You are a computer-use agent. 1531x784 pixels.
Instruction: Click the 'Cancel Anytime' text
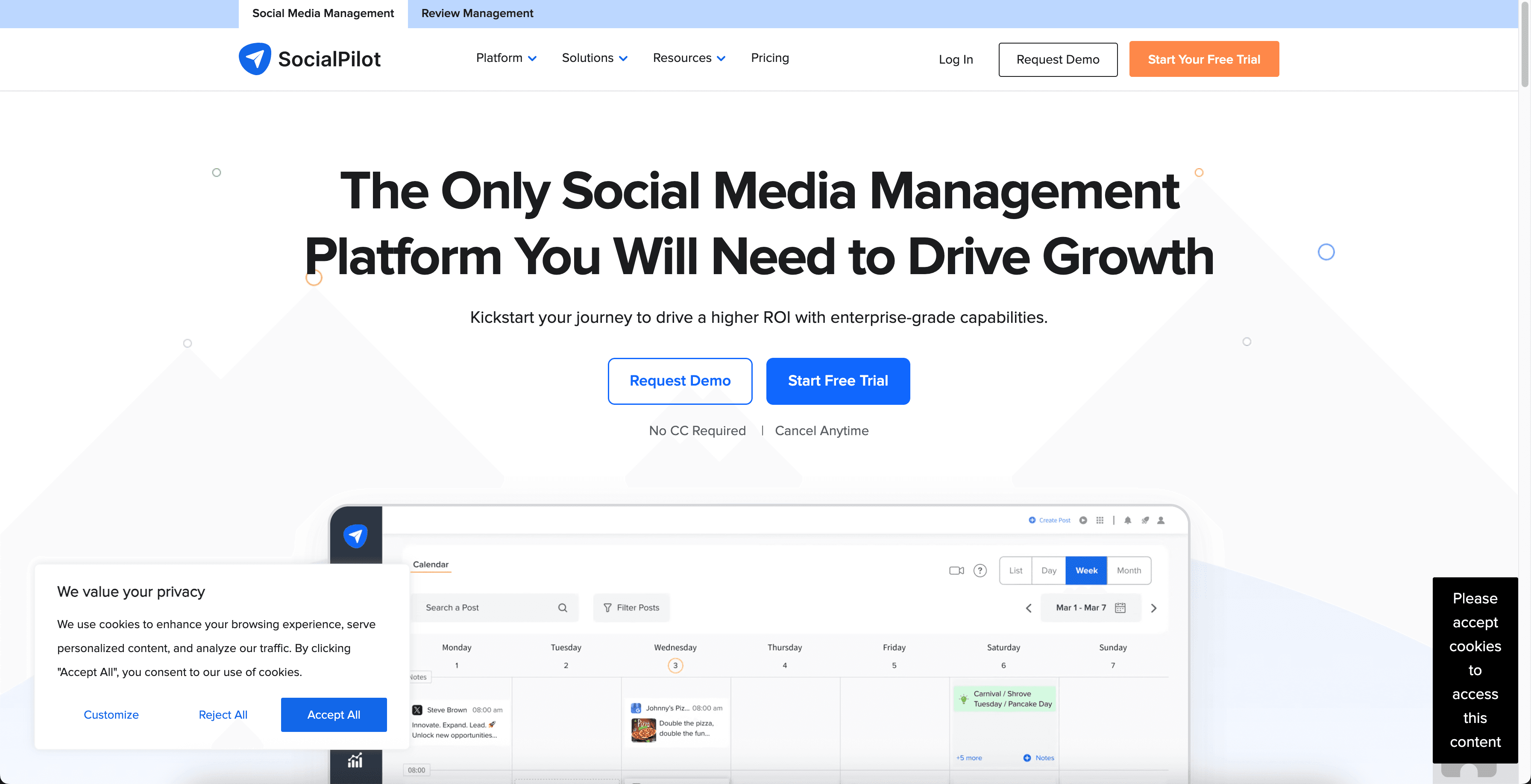point(821,430)
